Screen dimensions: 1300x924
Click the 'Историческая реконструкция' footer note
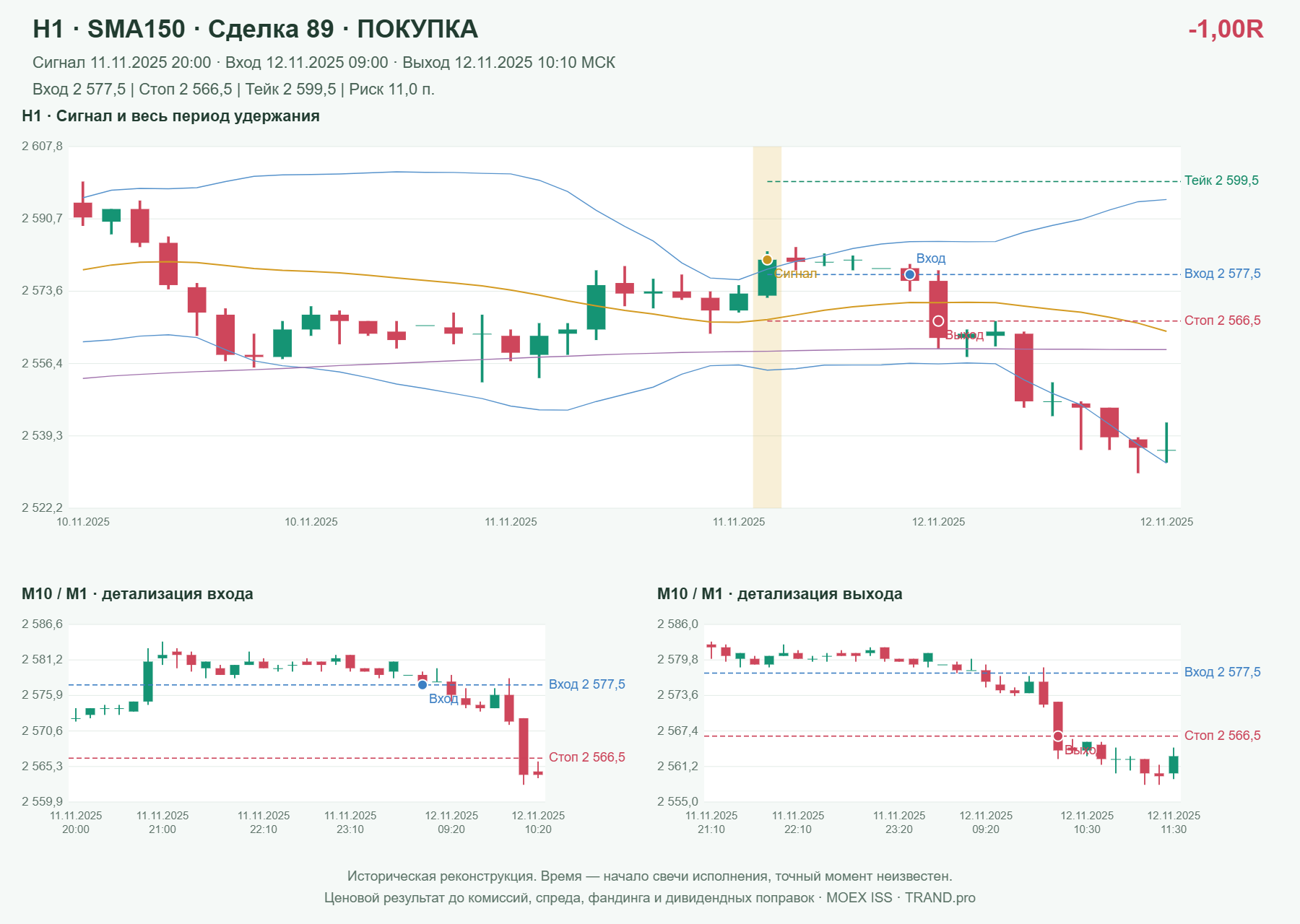649,876
